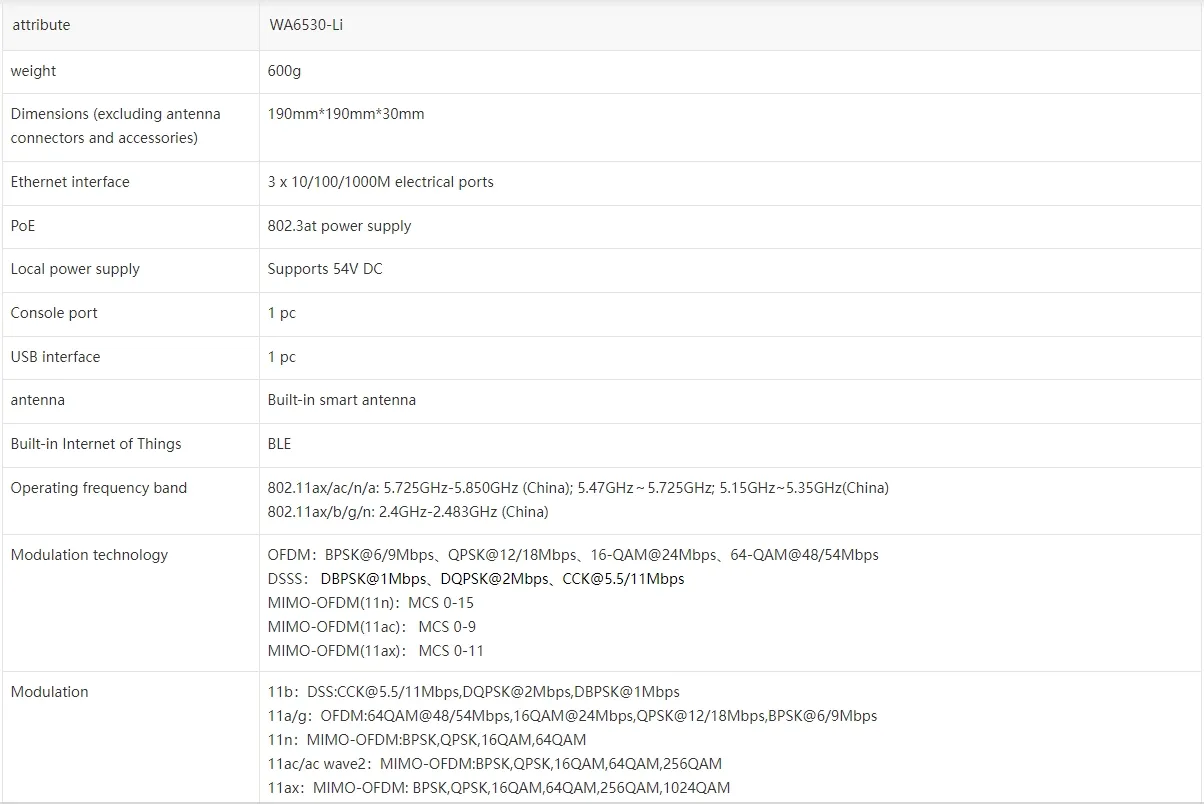Select the 'Built-in smart antenna' value
The image size is (1204, 804).
(x=341, y=400)
